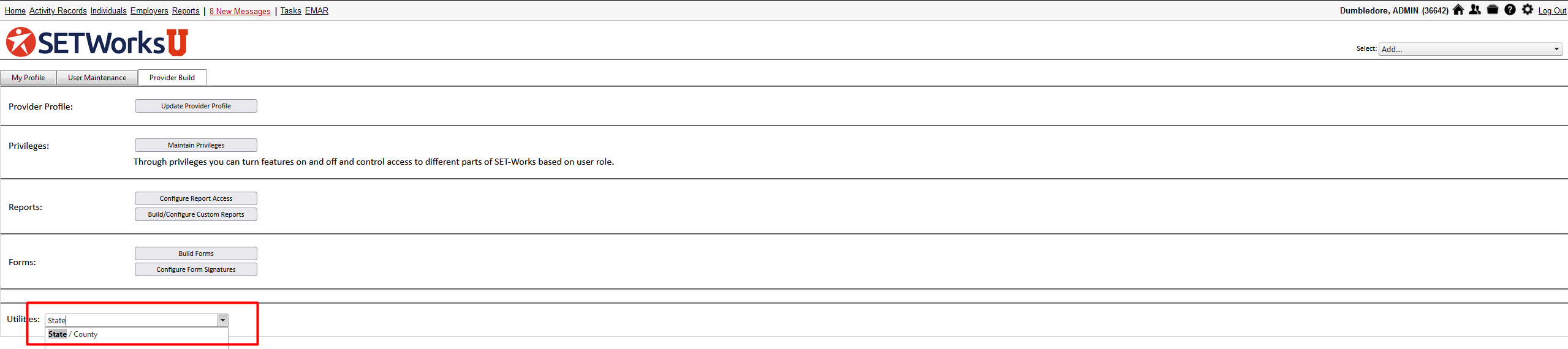
Task: Click the folder icon in the header
Action: [1493, 10]
